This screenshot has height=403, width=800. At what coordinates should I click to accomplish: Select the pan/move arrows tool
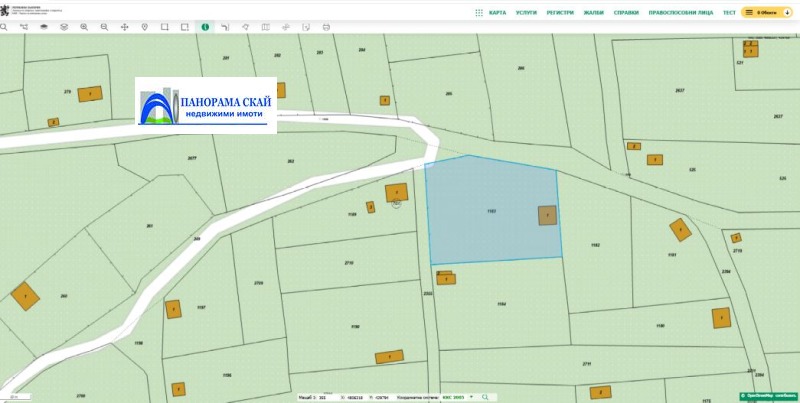124,27
